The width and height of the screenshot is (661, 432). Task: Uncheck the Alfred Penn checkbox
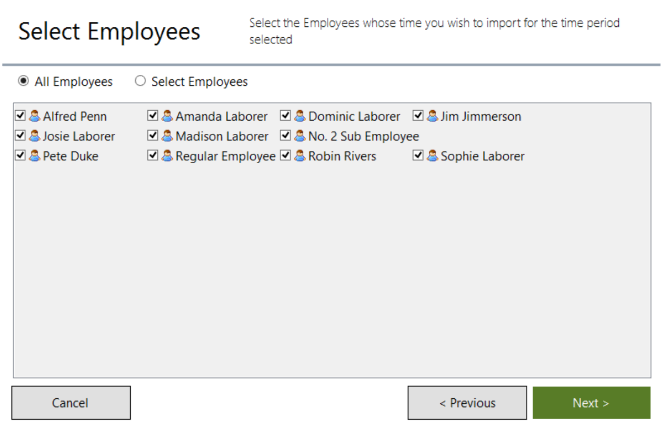(x=20, y=115)
